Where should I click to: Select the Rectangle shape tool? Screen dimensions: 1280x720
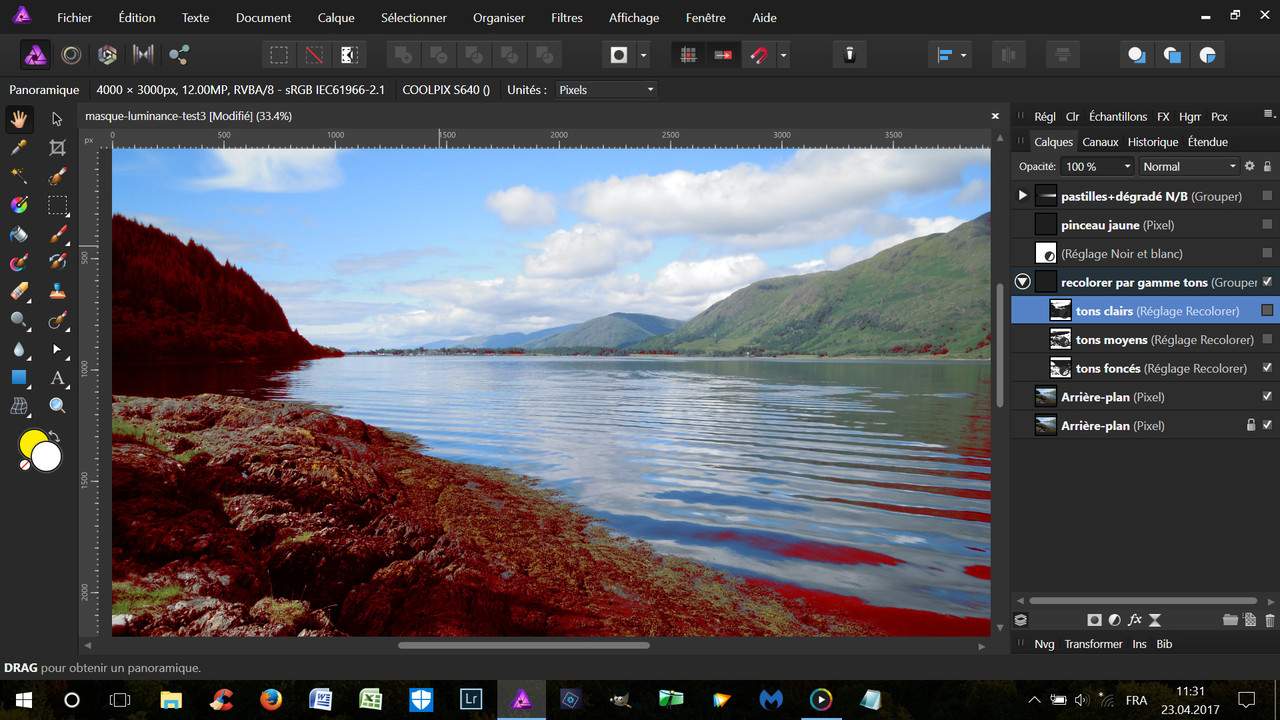[18, 377]
